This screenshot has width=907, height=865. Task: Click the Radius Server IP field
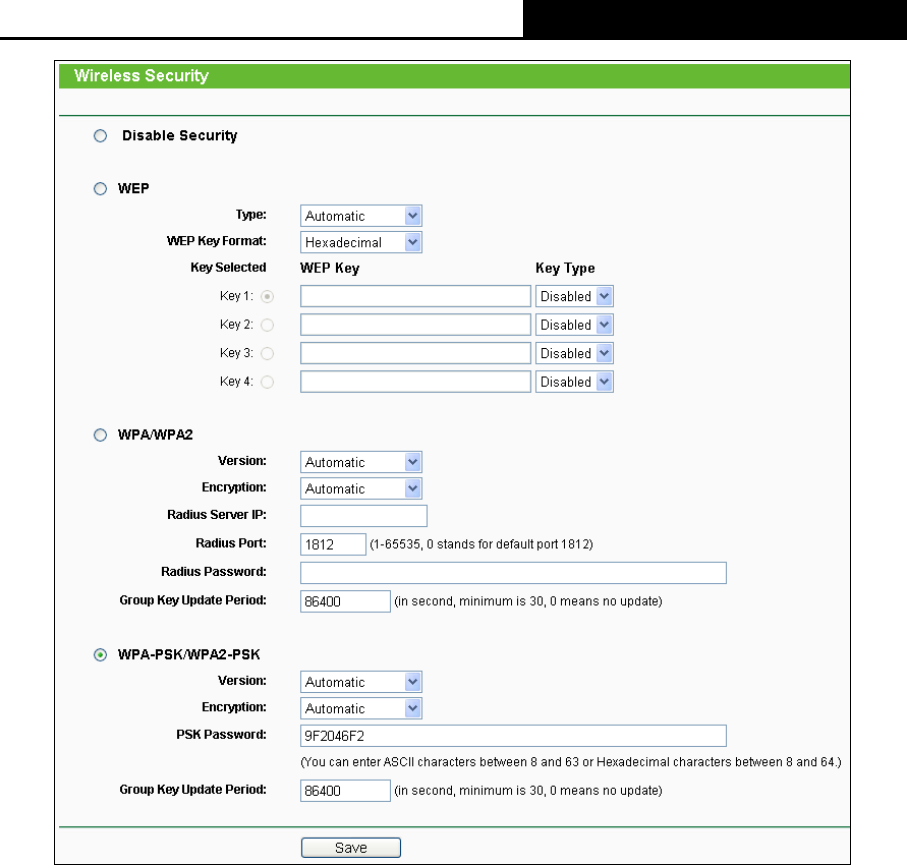click(x=363, y=516)
